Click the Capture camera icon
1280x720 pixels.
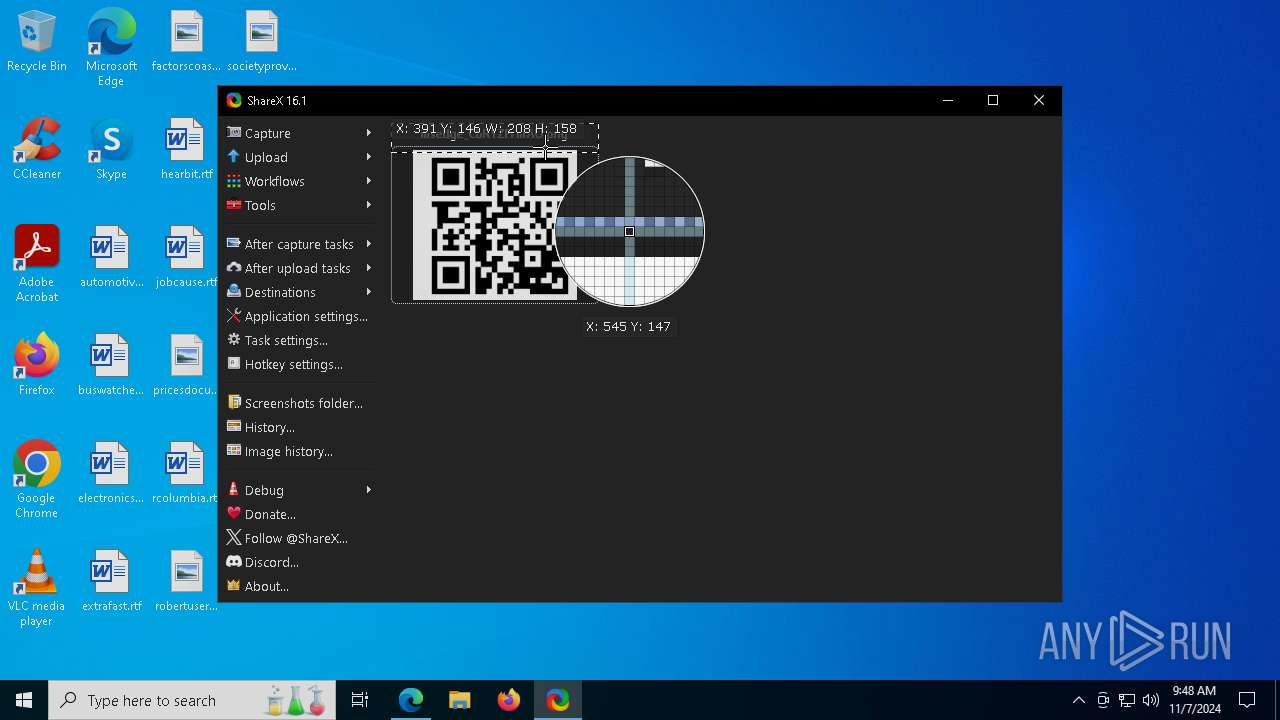coord(234,132)
